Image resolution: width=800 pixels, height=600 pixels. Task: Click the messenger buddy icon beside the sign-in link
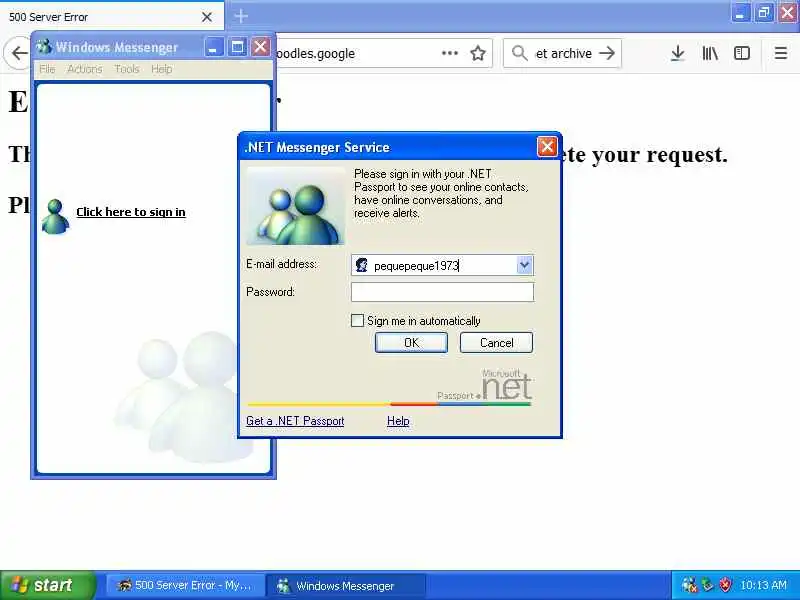(x=55, y=216)
